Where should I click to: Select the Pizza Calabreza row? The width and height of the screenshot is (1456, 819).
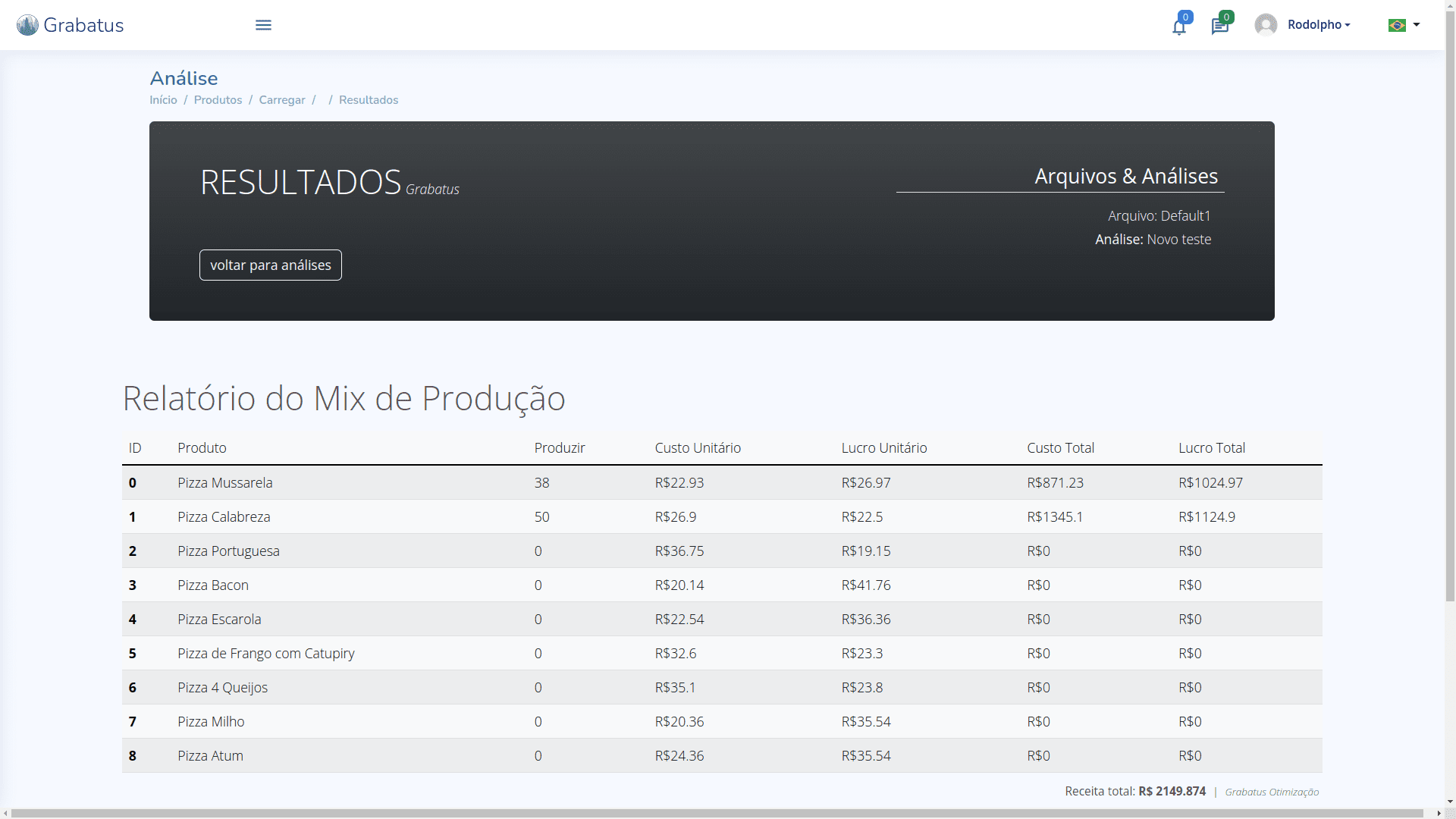click(x=224, y=516)
